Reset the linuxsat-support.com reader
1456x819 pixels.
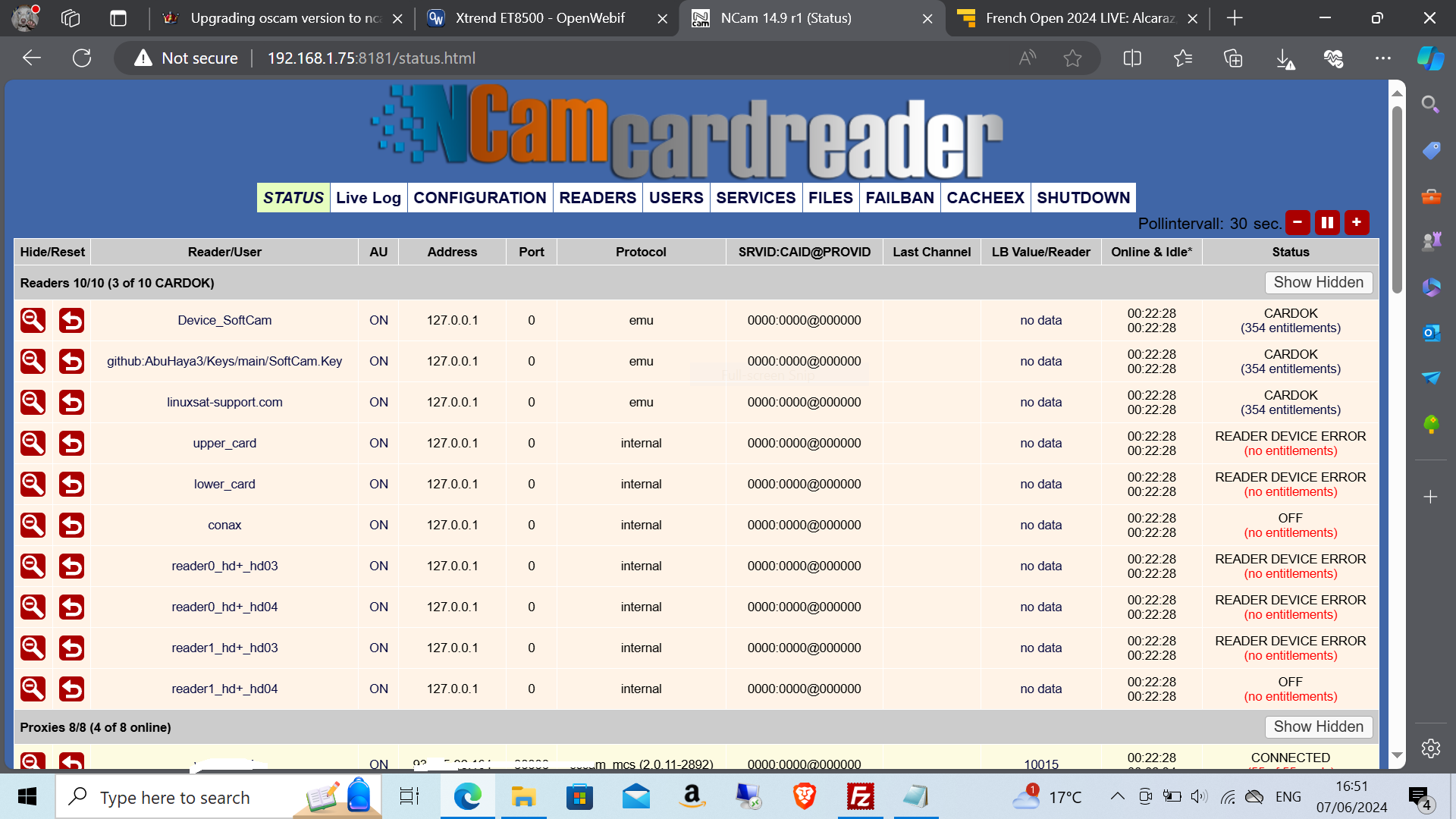72,403
